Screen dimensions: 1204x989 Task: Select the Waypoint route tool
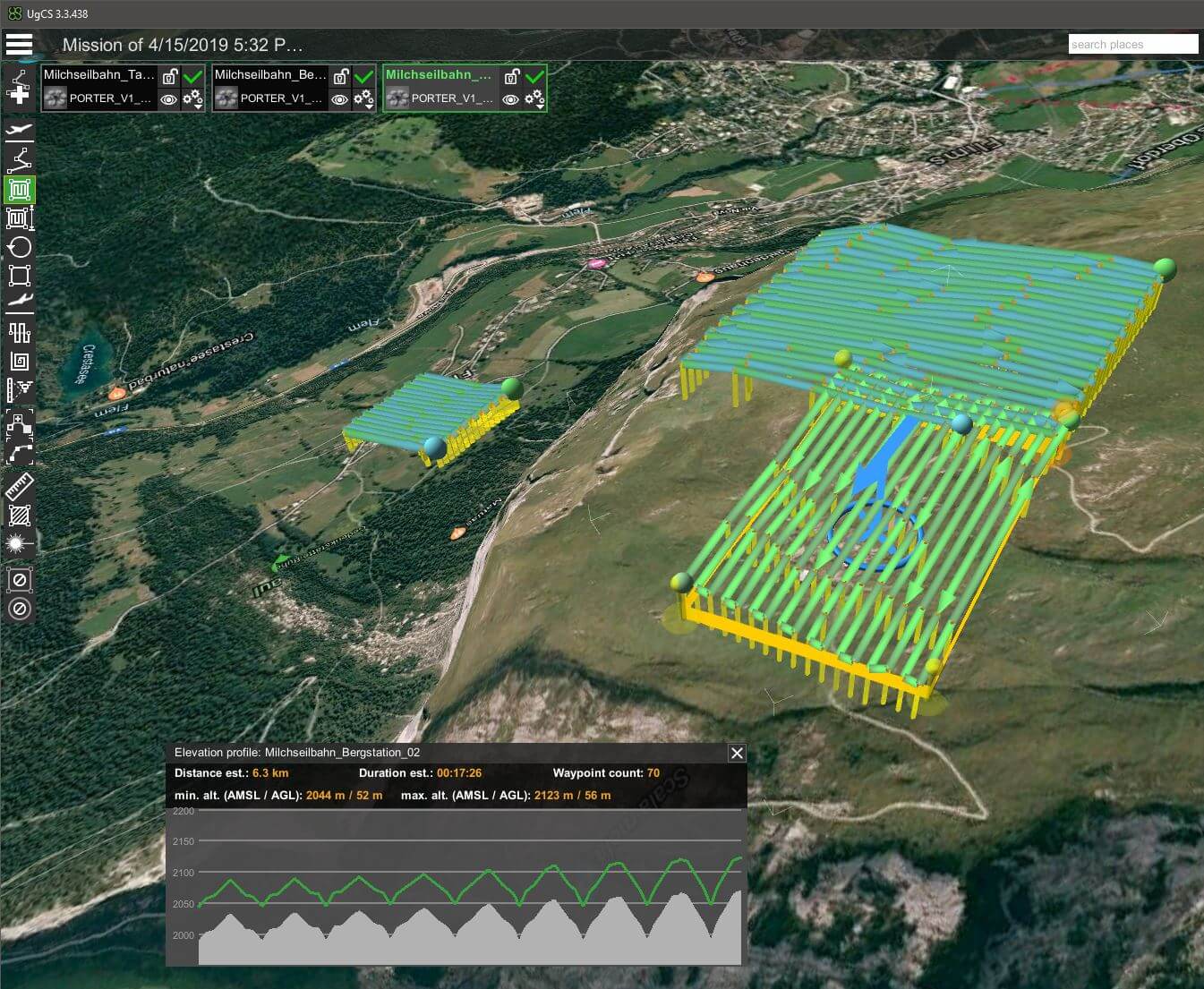click(x=19, y=160)
